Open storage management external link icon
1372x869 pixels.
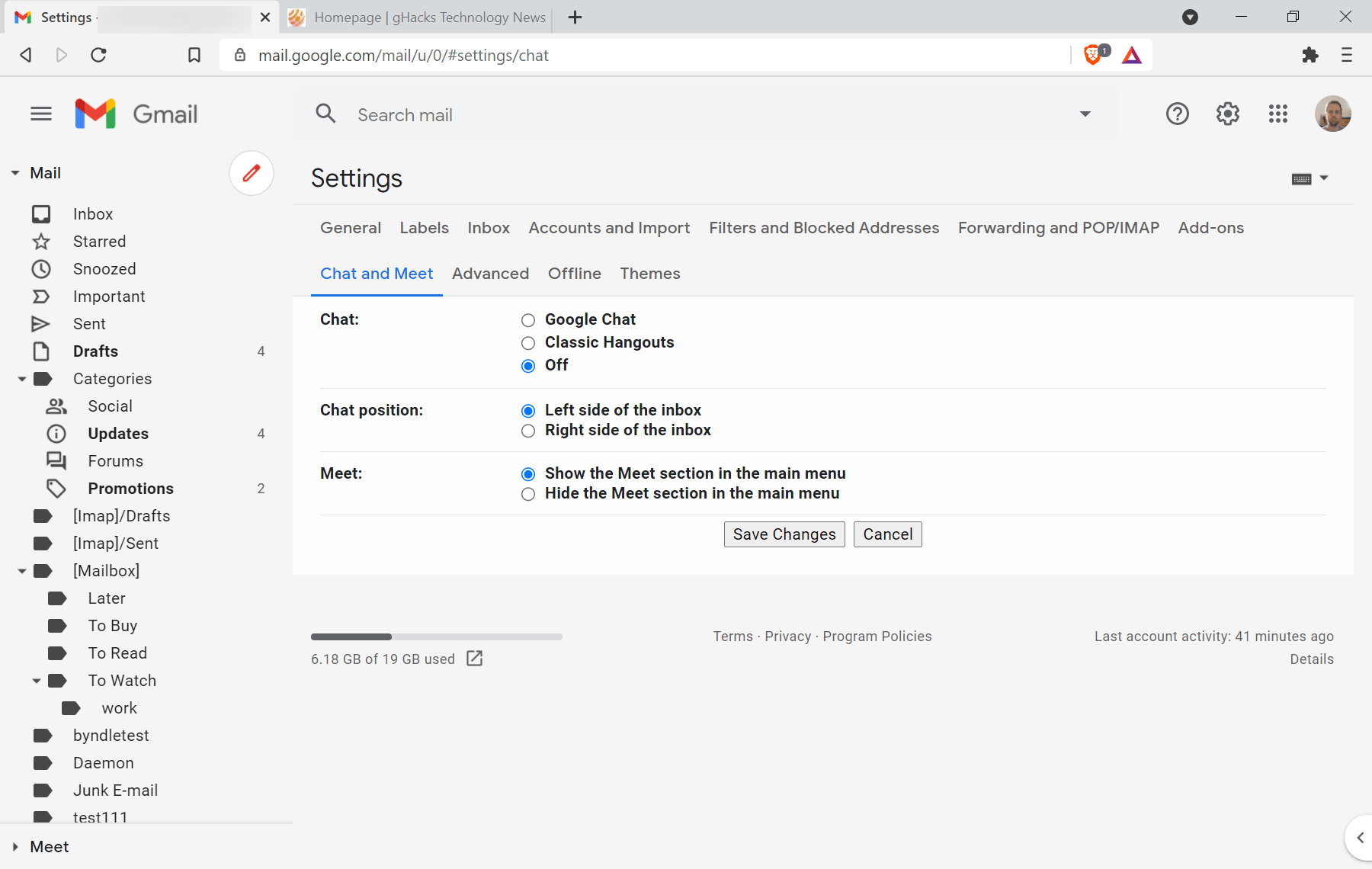click(474, 659)
